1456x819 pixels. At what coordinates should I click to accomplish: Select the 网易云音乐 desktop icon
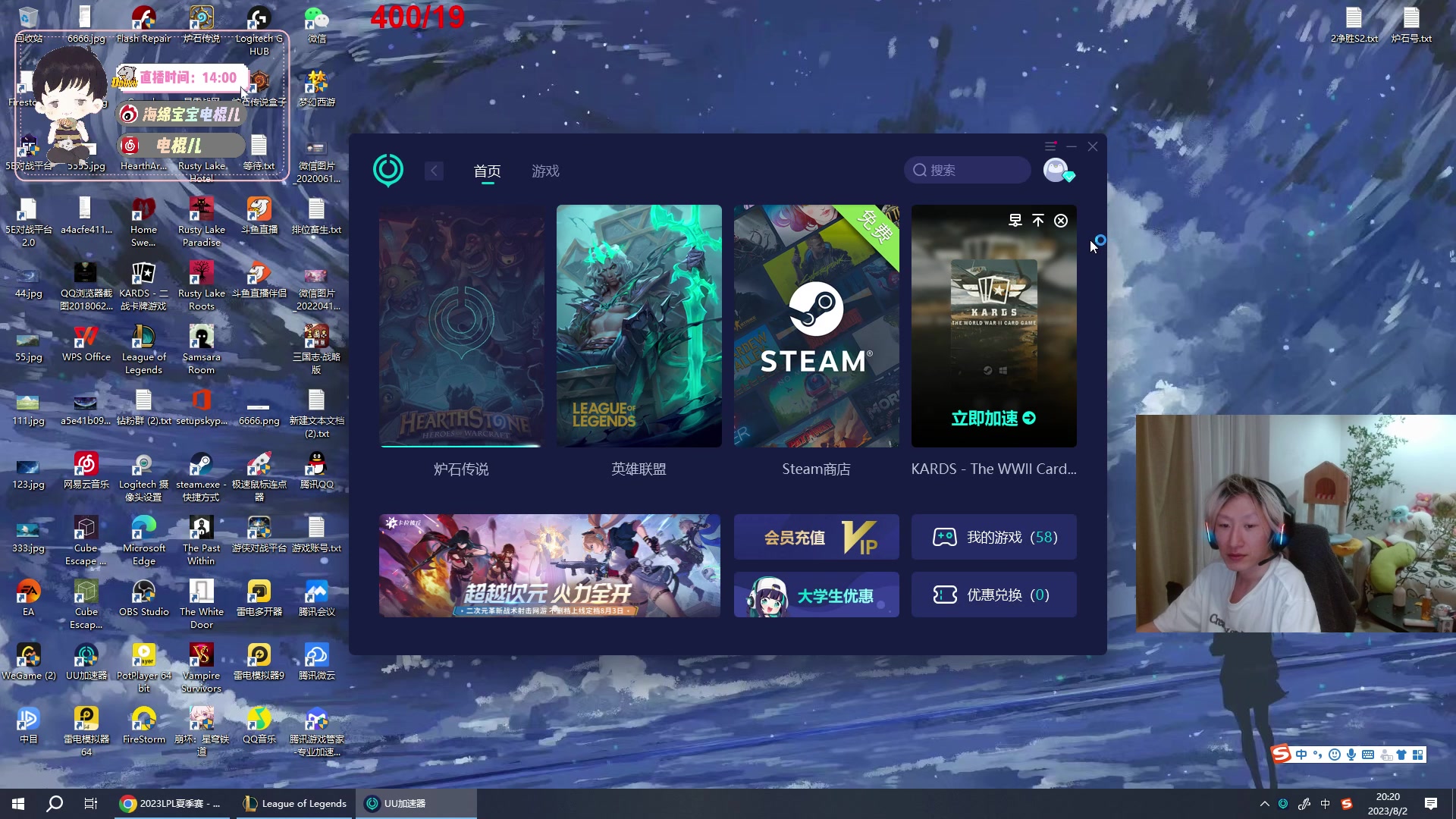click(86, 470)
